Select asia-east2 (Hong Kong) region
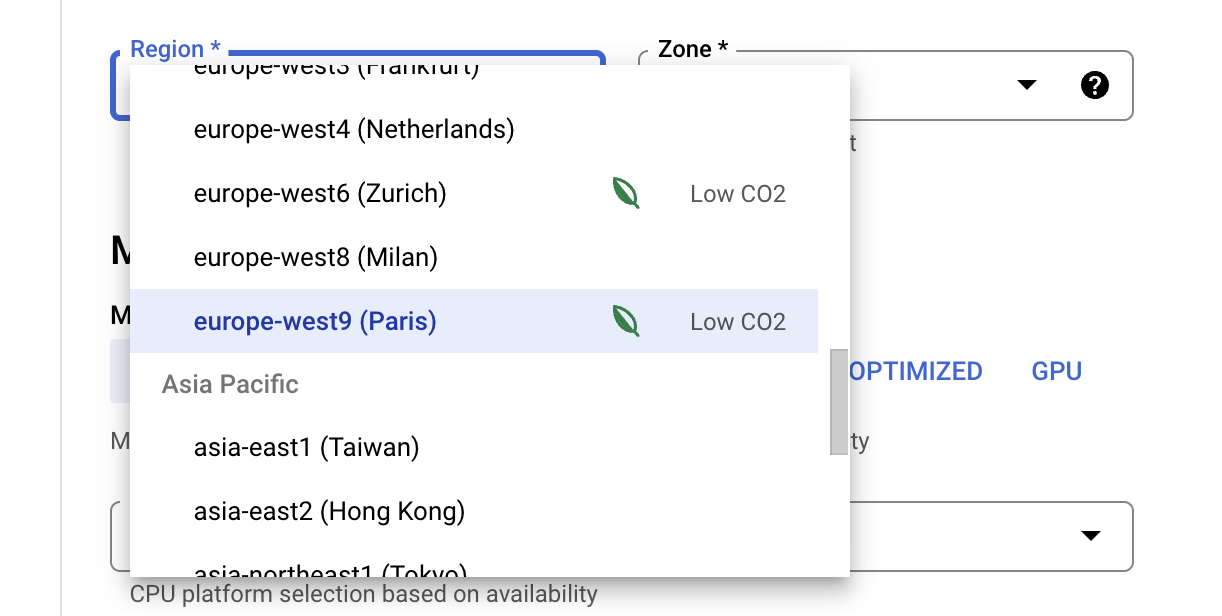 coord(474,511)
